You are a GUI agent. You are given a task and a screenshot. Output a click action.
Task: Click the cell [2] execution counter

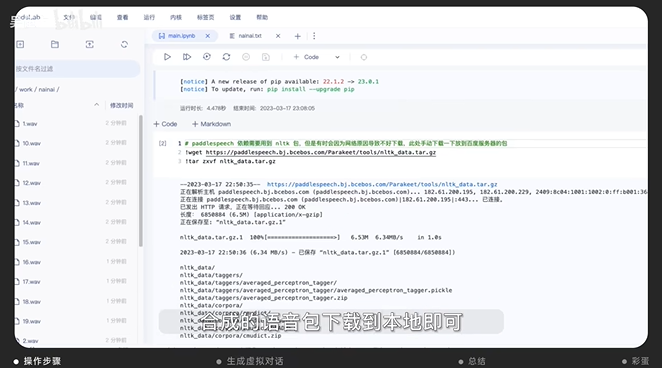point(163,143)
